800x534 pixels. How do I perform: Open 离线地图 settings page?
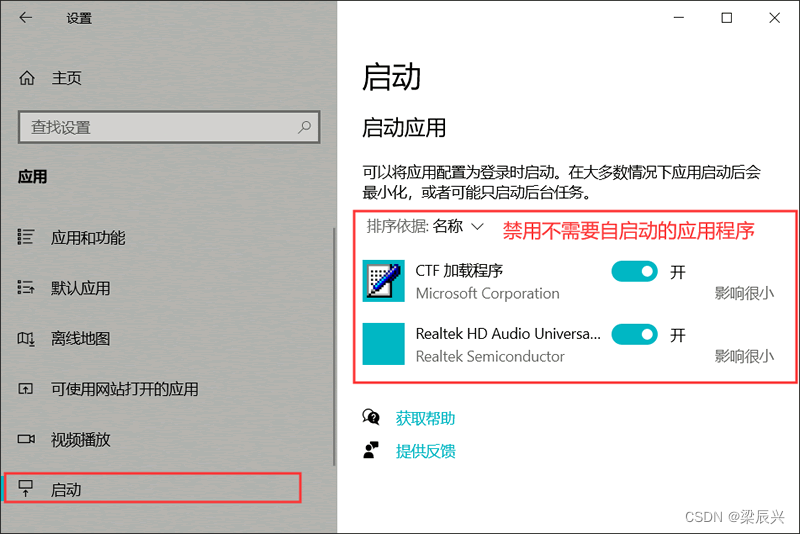80,339
